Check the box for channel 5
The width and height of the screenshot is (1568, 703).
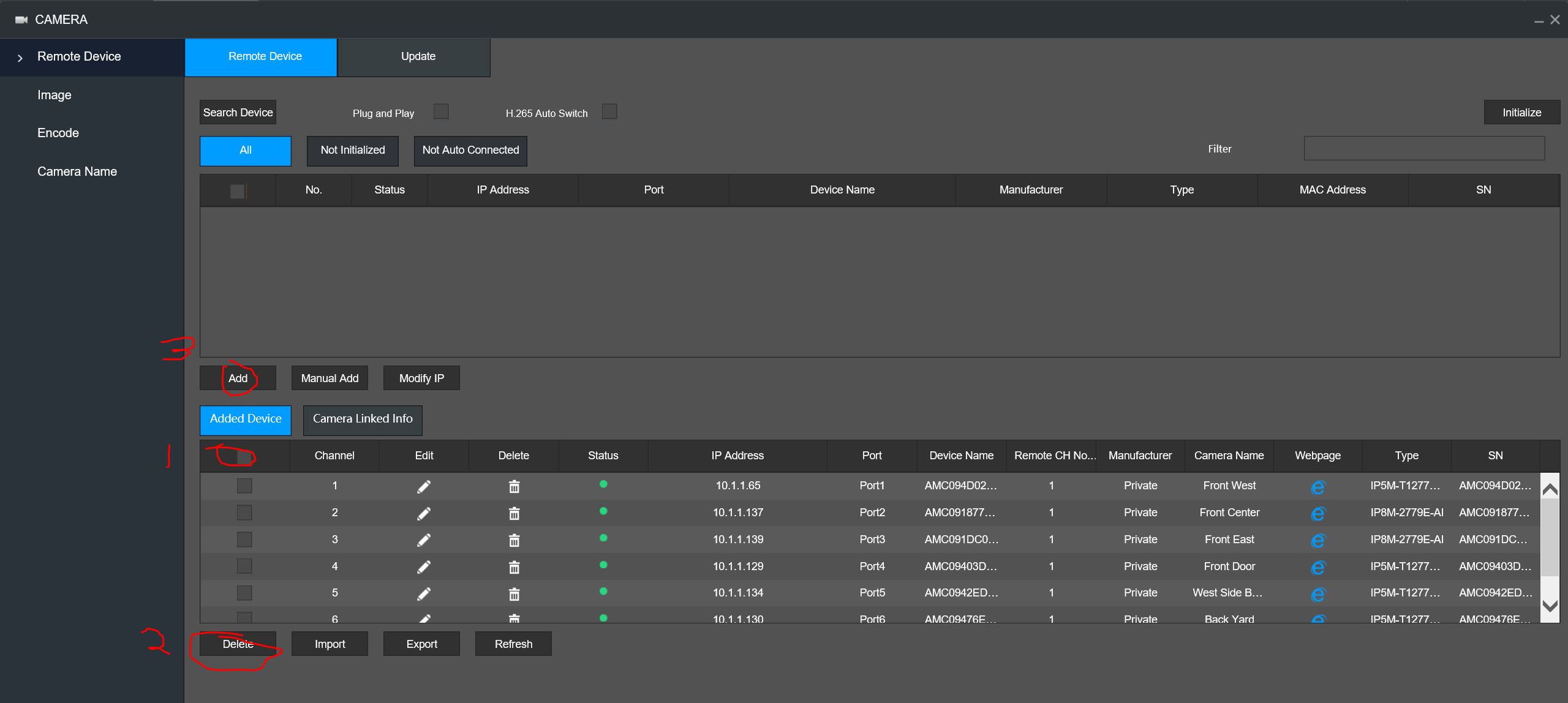244,593
